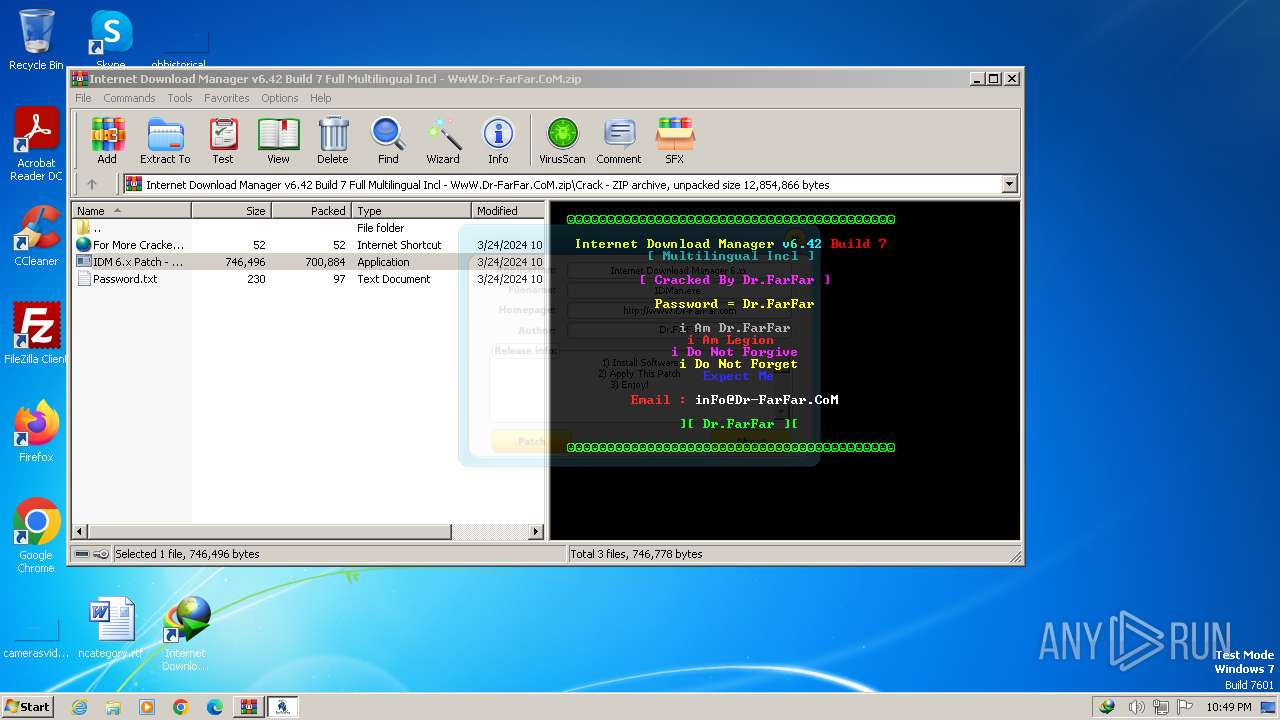Select Password.txt file row

pos(308,279)
